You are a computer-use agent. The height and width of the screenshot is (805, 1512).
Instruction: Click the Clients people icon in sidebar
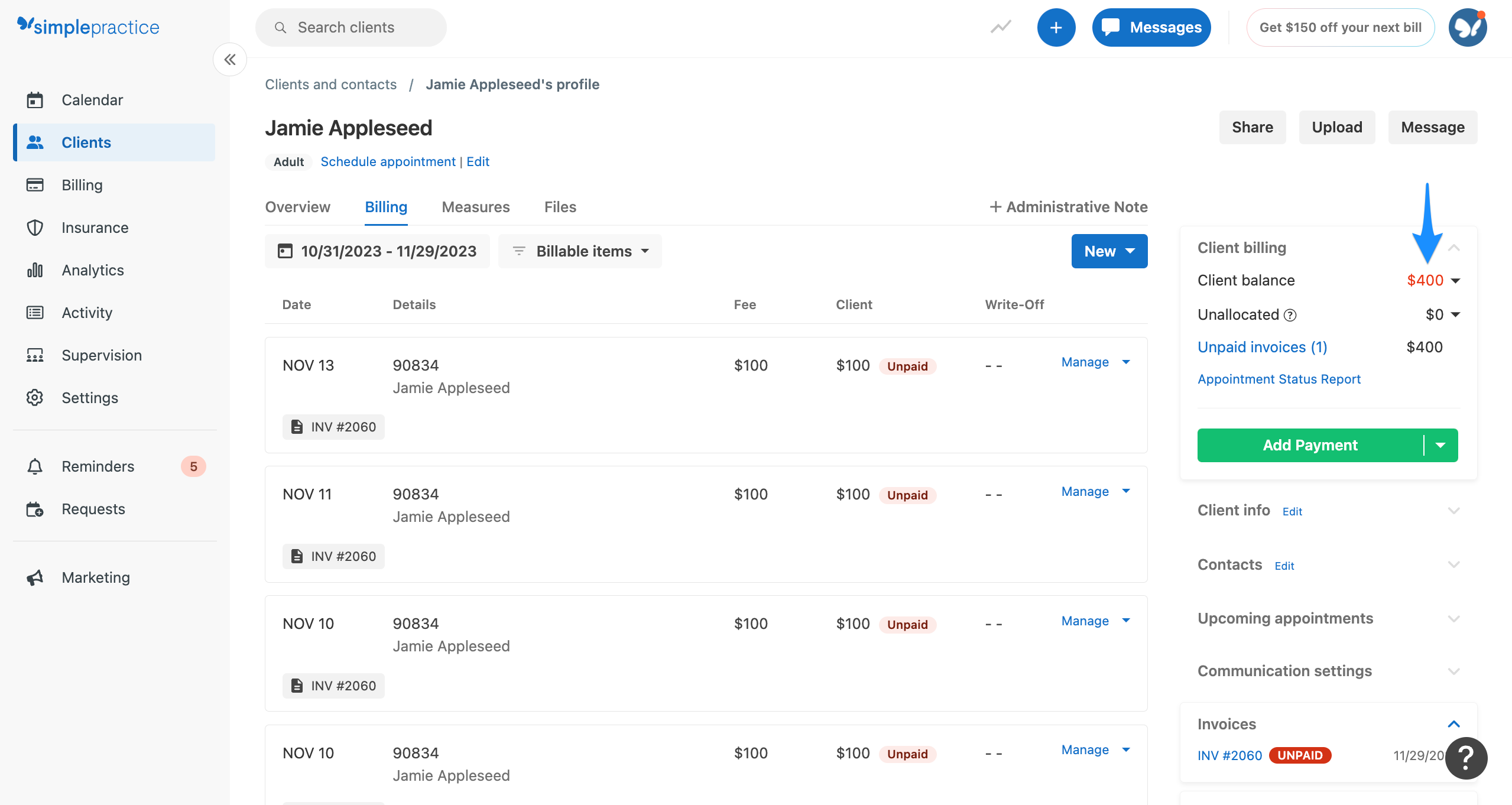tap(35, 142)
